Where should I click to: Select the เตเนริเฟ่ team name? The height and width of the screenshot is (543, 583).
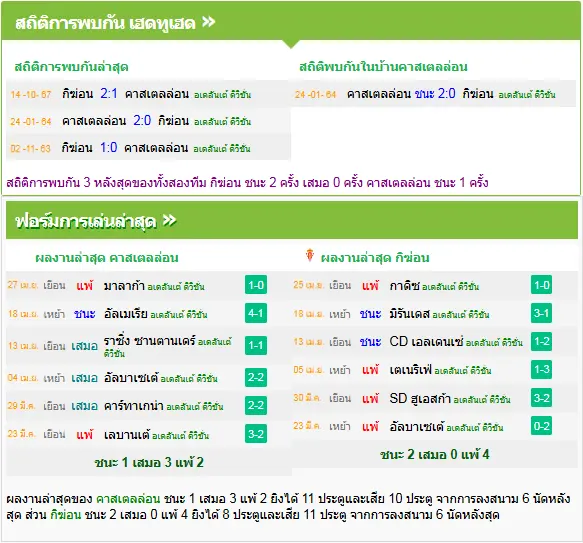coord(411,370)
